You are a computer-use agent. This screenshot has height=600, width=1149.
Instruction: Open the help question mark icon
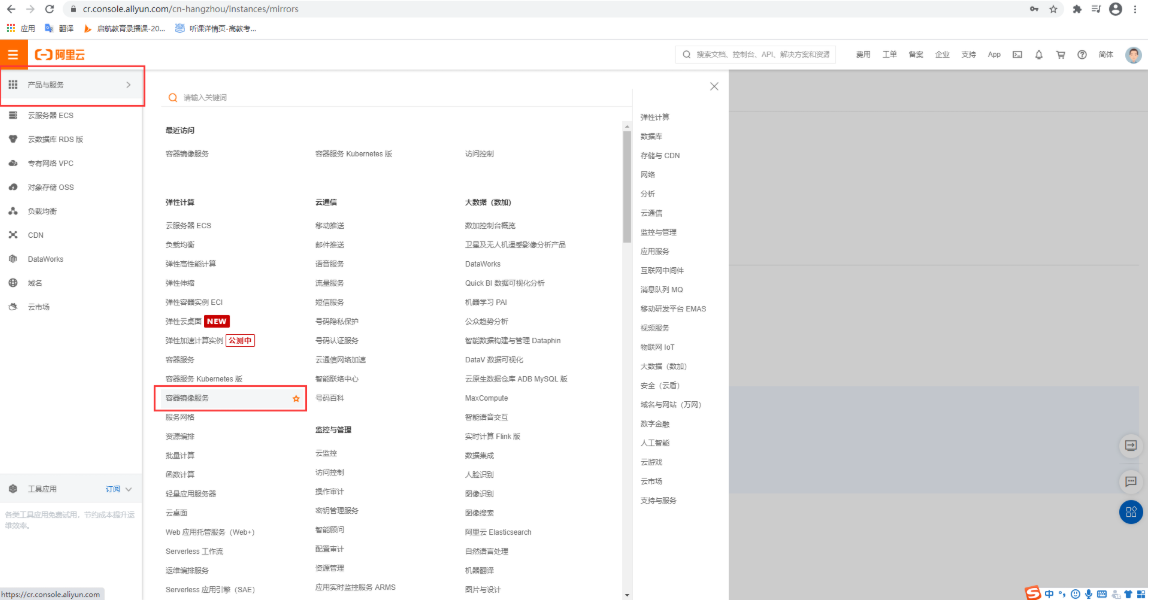pyautogui.click(x=1082, y=54)
